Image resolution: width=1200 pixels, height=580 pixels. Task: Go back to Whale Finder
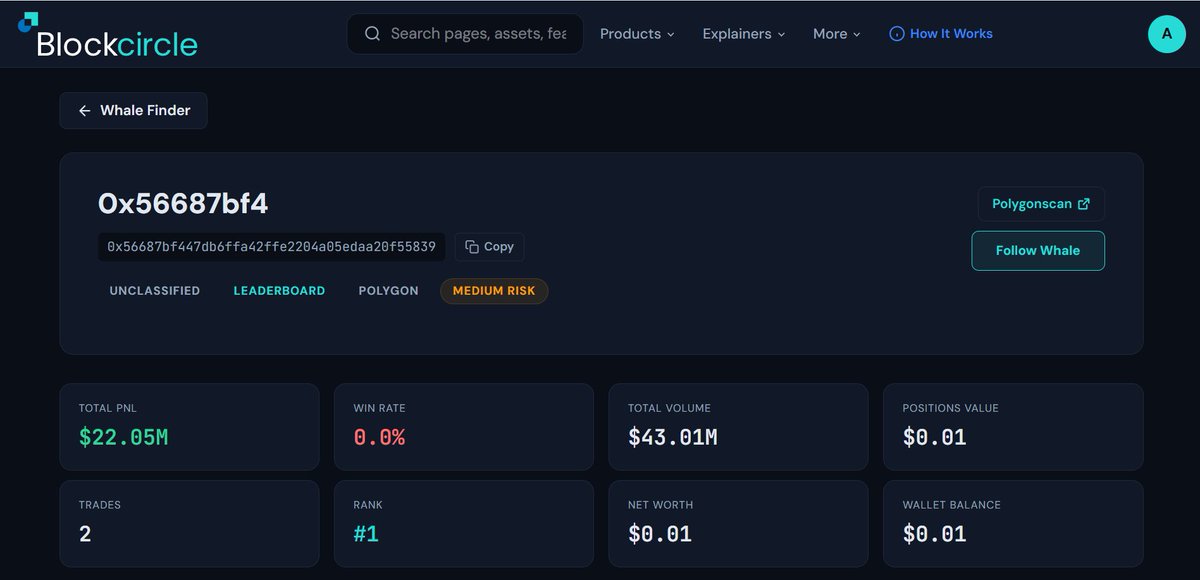(x=133, y=111)
